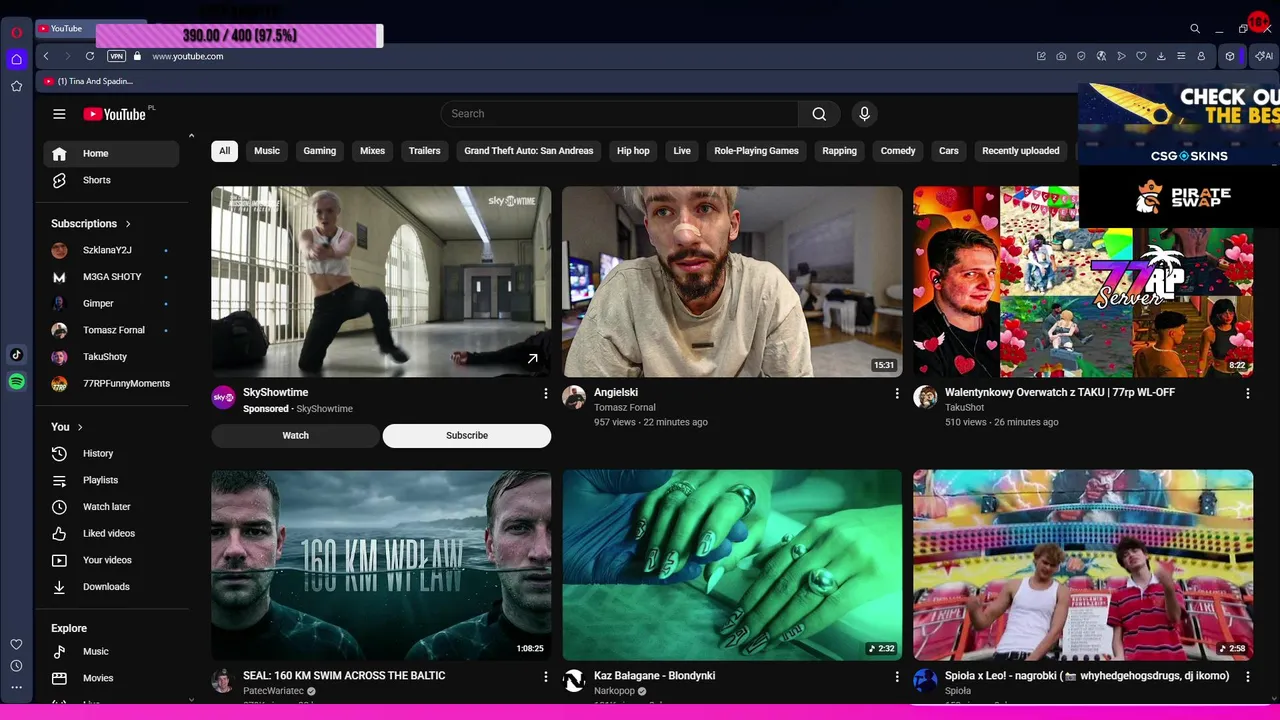1280x720 pixels.
Task: Click the profile account icon in the toolbar
Action: pyautogui.click(x=1201, y=56)
